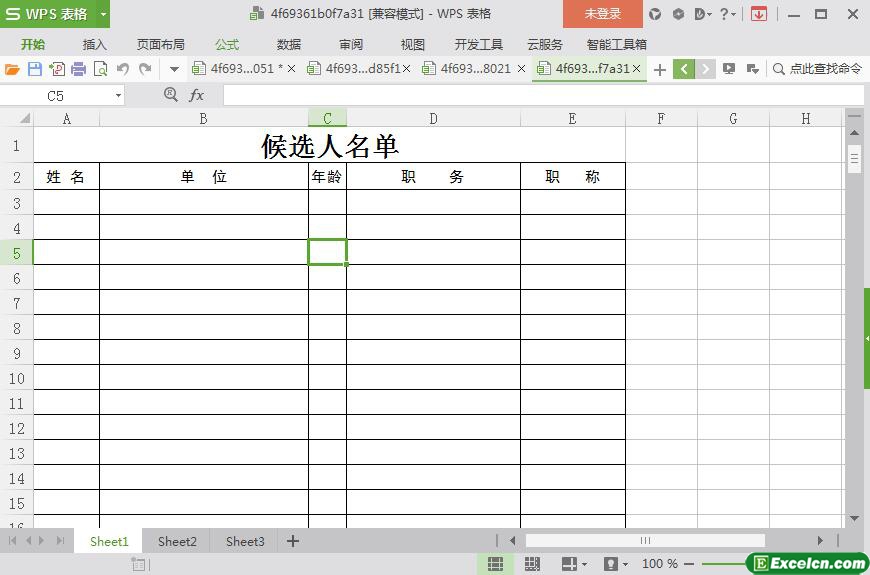Open Print Preview icon
The width and height of the screenshot is (870, 575).
[100, 69]
